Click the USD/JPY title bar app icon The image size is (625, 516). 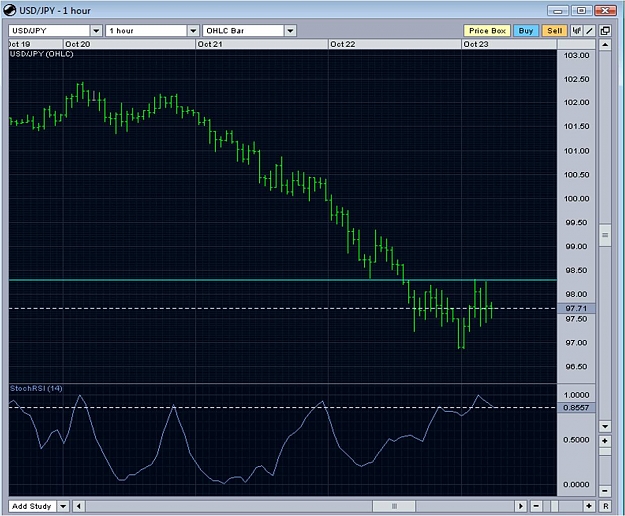tap(10, 10)
